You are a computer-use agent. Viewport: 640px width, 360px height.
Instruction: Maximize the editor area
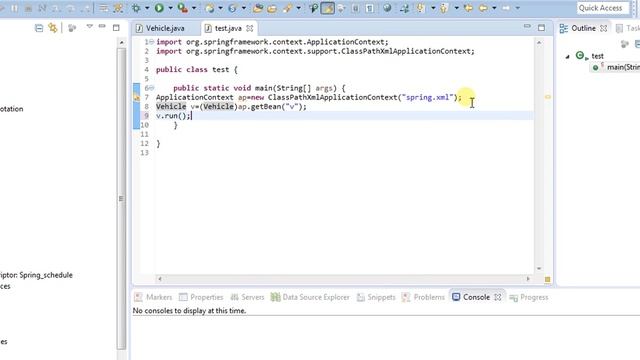point(542,28)
